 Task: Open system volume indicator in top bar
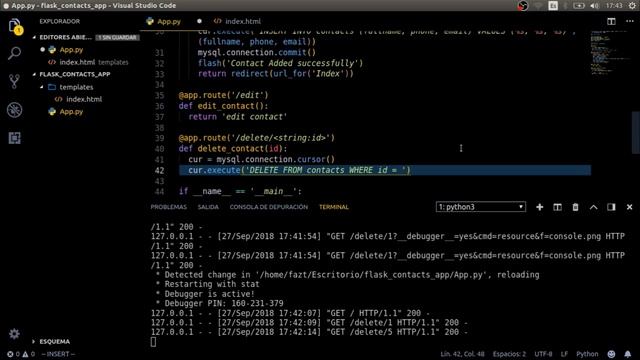[595, 6]
